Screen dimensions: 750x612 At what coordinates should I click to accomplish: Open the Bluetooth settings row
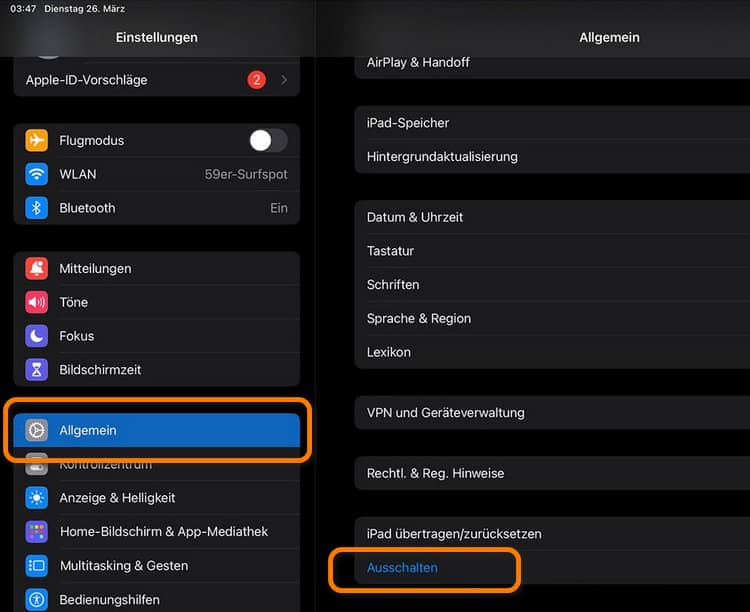(157, 208)
